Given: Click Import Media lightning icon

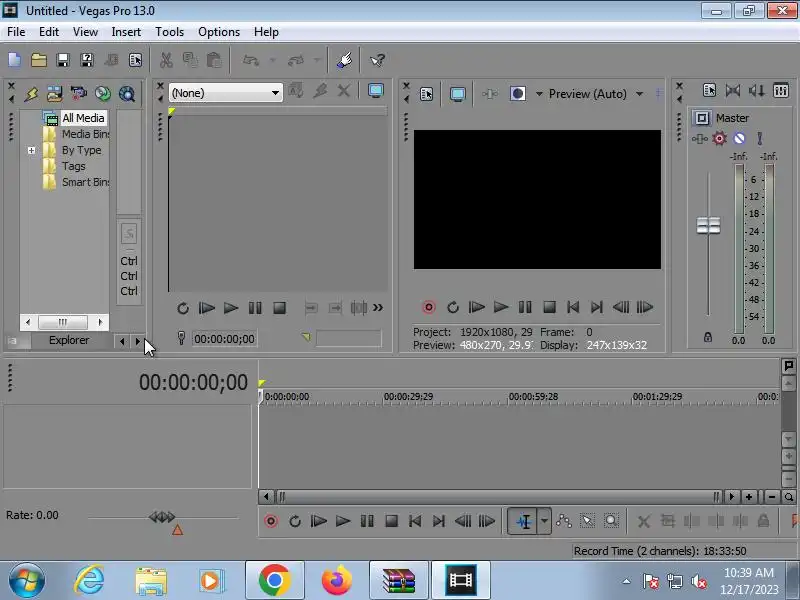Looking at the screenshot, I should pos(31,94).
